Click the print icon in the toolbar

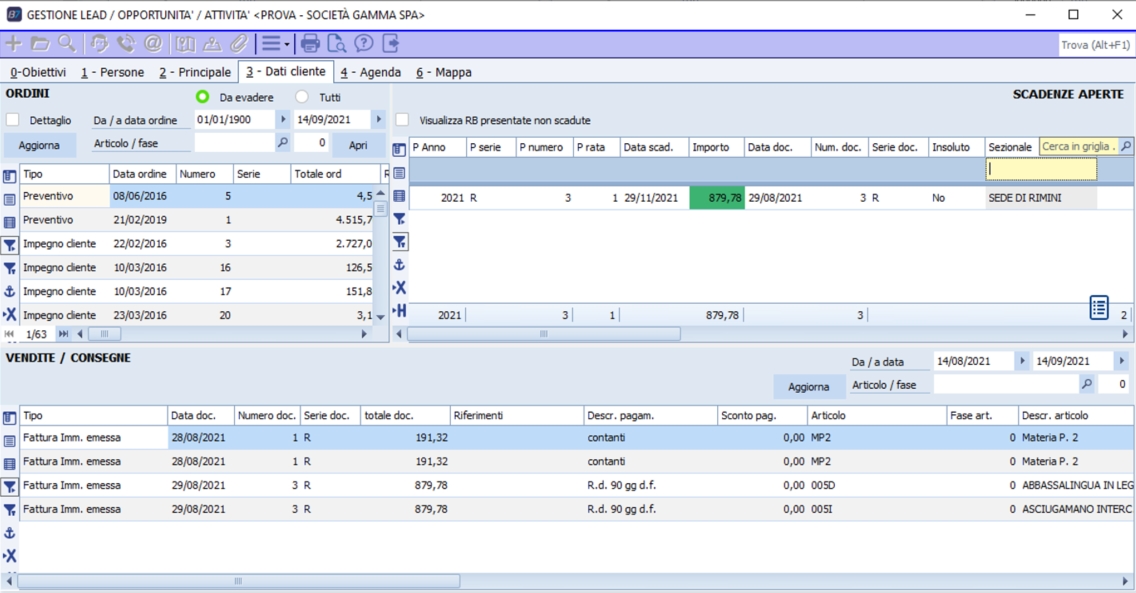(x=310, y=43)
